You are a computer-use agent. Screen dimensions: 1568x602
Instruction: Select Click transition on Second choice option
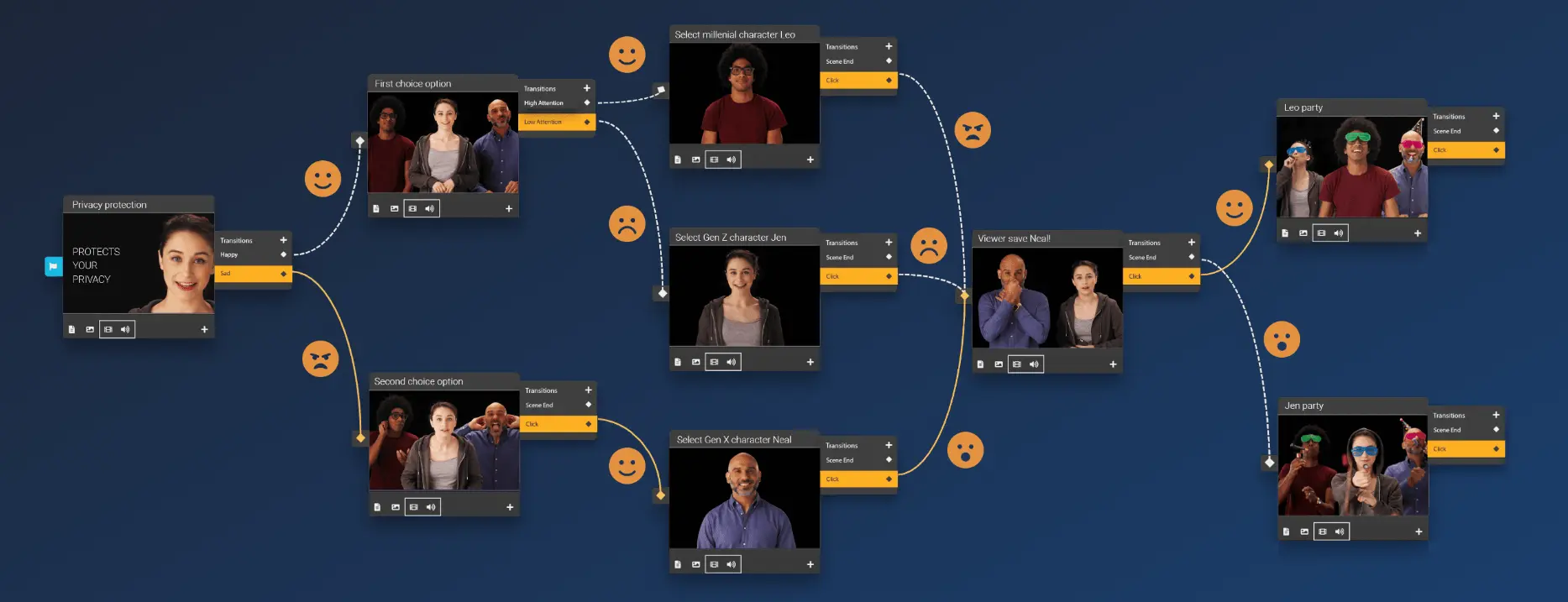coord(559,424)
